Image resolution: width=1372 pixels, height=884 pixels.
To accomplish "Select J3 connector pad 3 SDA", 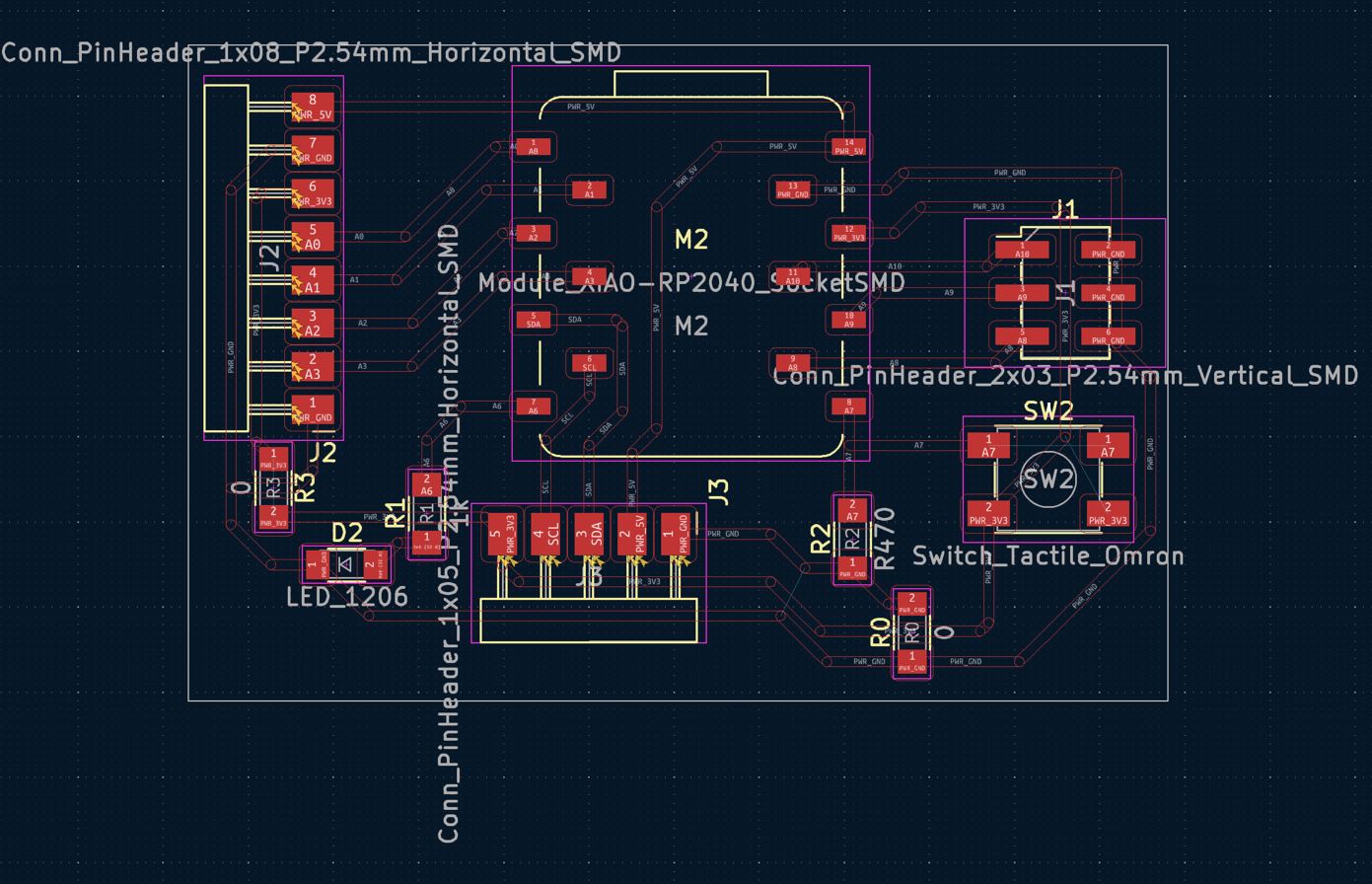I will coord(589,534).
